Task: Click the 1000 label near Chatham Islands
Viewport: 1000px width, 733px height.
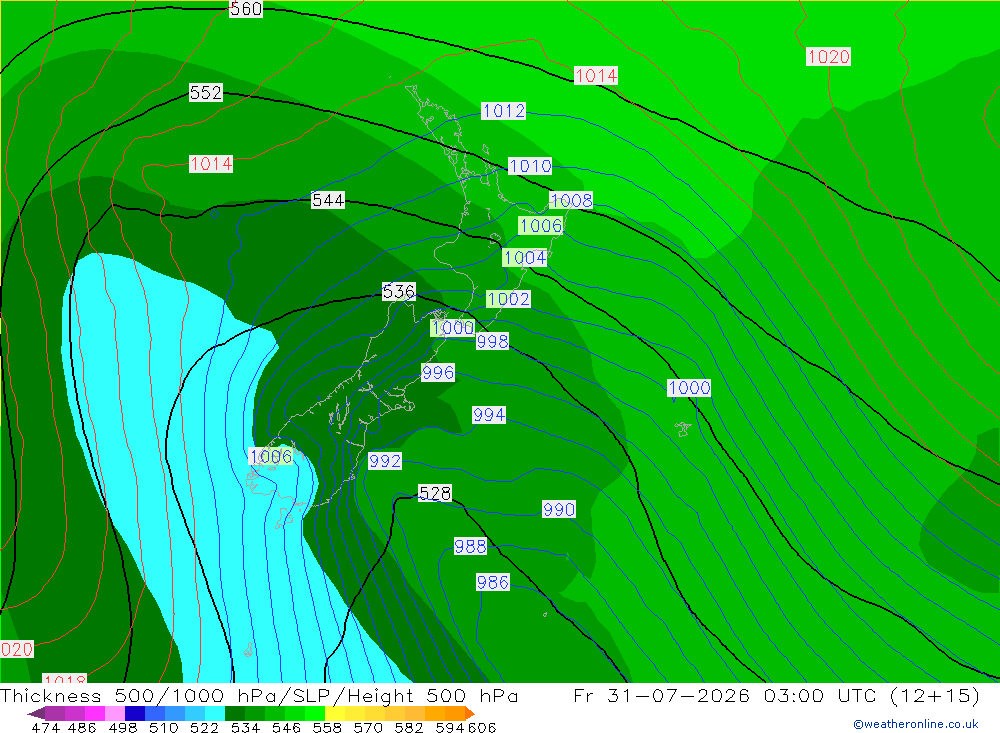Action: (x=689, y=388)
